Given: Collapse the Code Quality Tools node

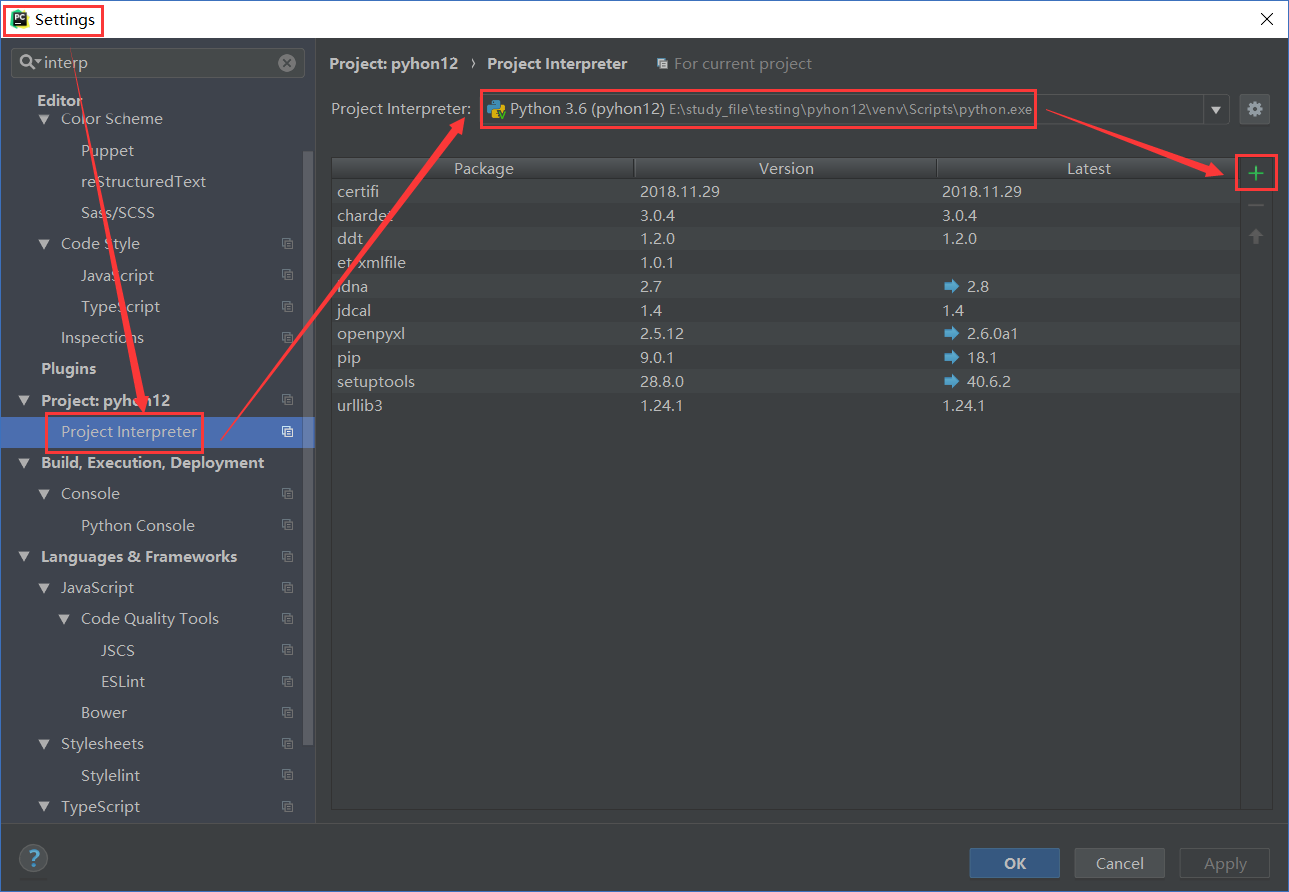Looking at the screenshot, I should point(64,619).
